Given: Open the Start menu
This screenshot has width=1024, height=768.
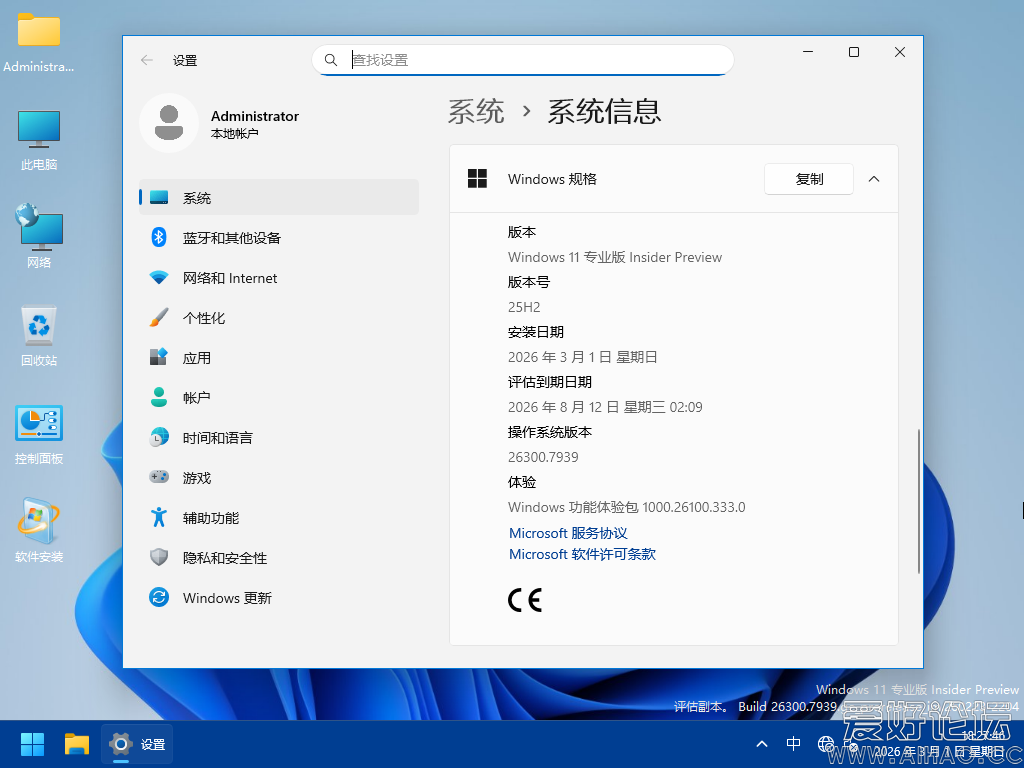Looking at the screenshot, I should click(x=32, y=744).
